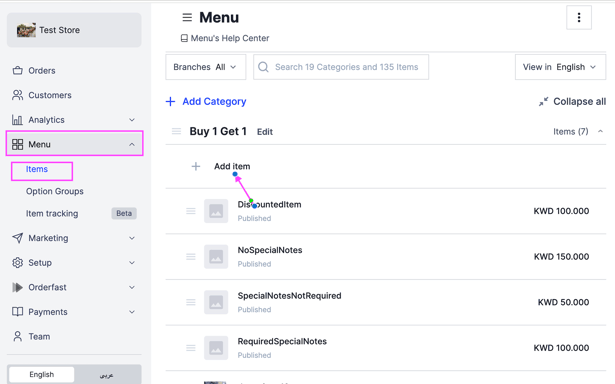
Task: Click Add Category
Action: pyautogui.click(x=214, y=102)
